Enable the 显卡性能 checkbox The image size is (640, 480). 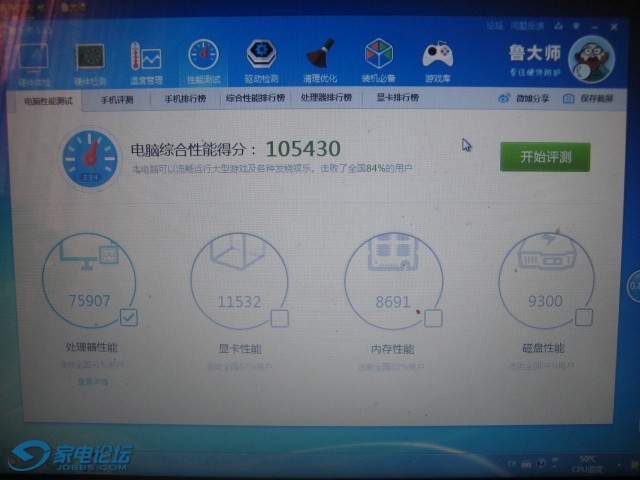(x=280, y=318)
